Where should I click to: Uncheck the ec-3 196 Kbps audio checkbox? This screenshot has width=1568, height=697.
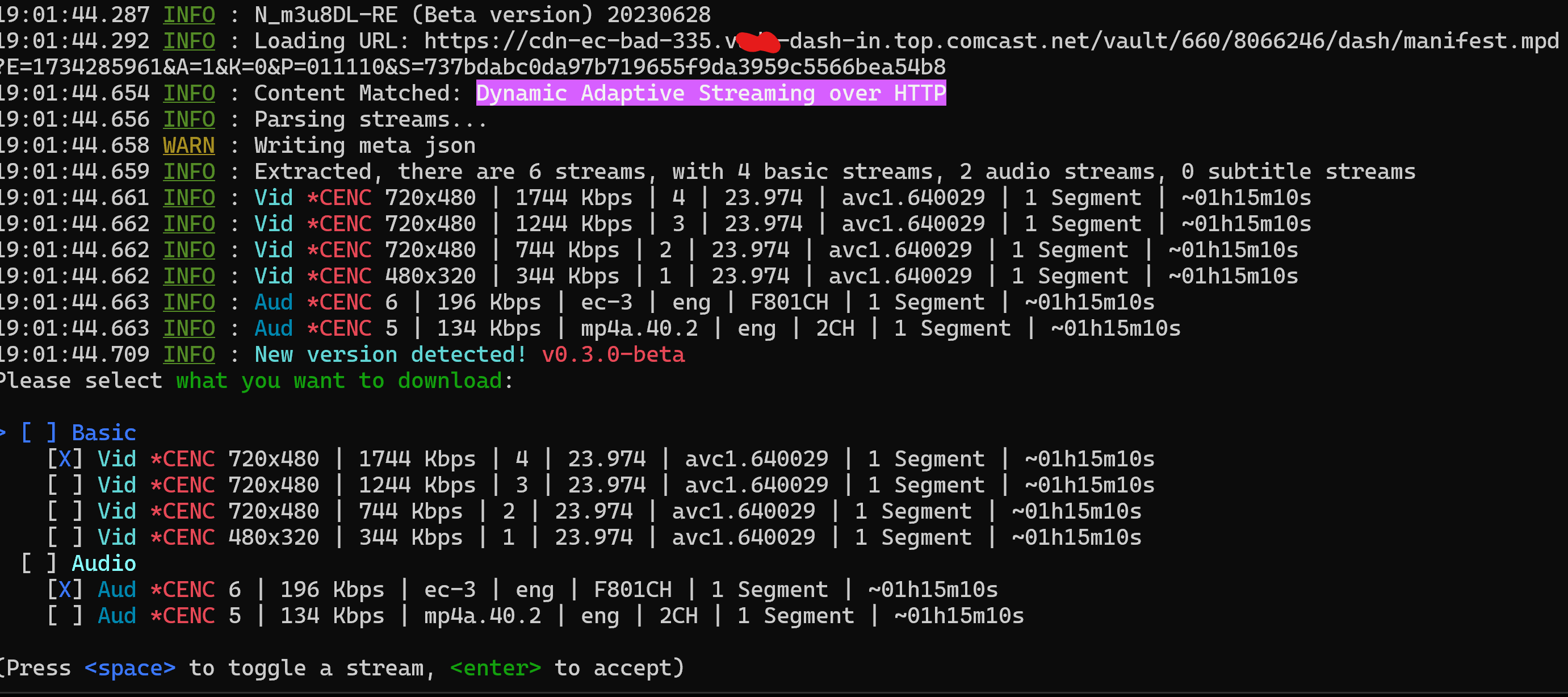coord(65,590)
